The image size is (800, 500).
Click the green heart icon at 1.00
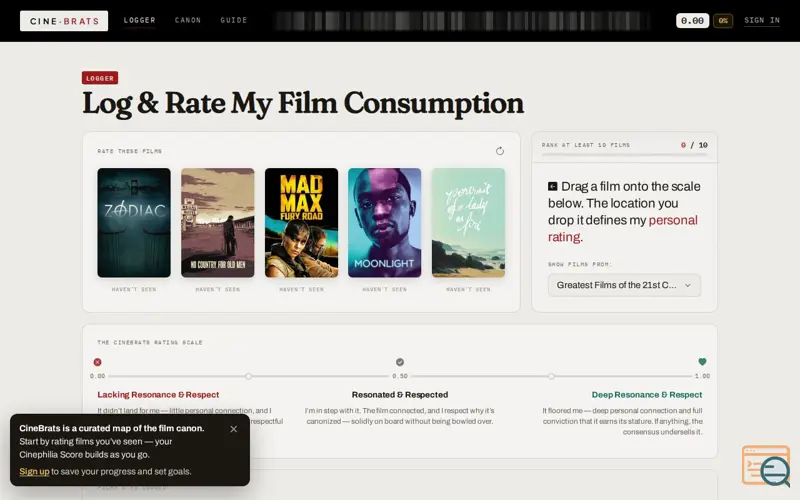click(x=703, y=362)
